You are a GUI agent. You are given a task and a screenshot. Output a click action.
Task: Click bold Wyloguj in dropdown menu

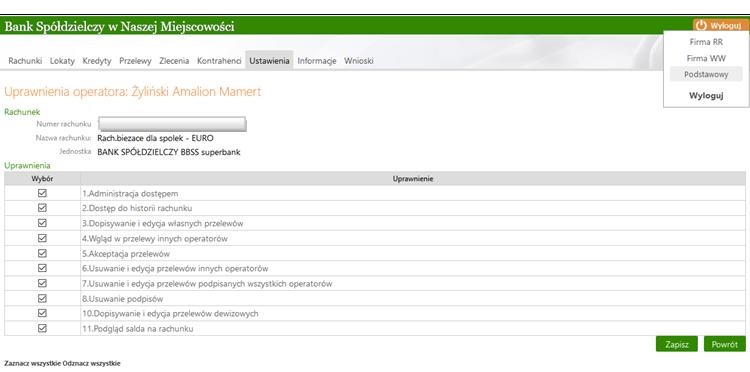tap(706, 96)
